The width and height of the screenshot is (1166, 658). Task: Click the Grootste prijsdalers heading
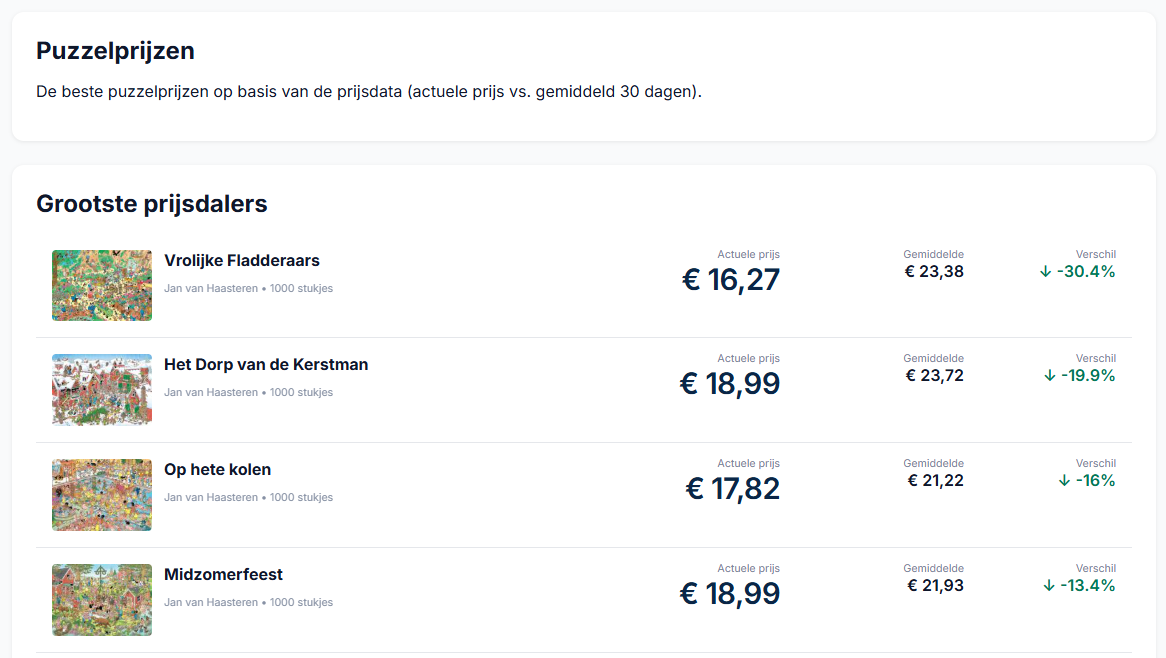tap(152, 204)
